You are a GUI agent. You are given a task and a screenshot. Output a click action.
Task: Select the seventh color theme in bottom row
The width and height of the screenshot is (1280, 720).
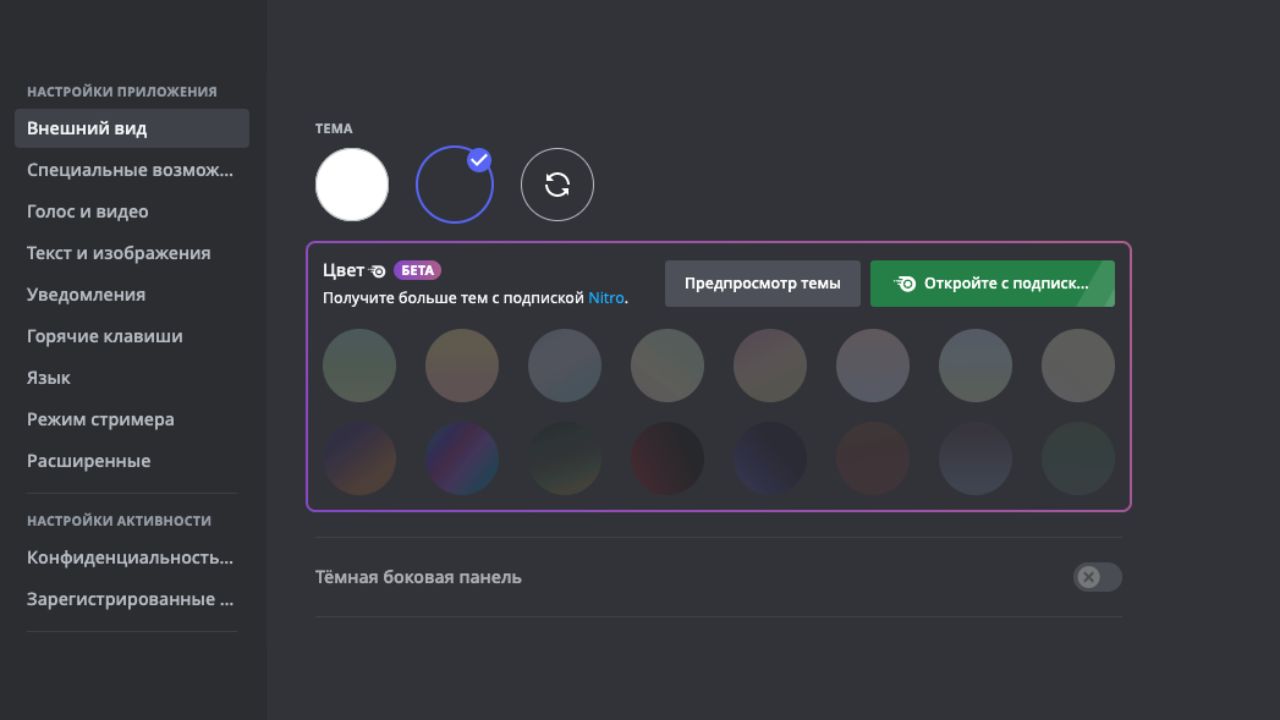click(x=975, y=458)
